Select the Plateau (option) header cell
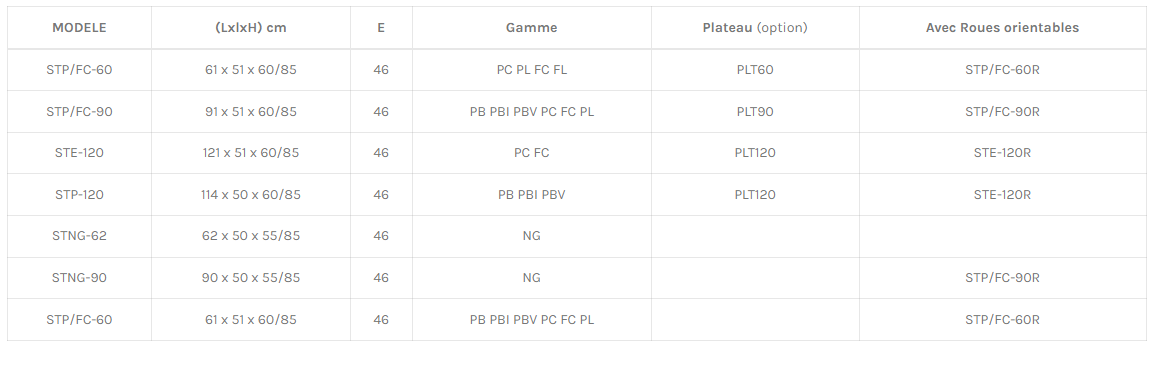 755,27
